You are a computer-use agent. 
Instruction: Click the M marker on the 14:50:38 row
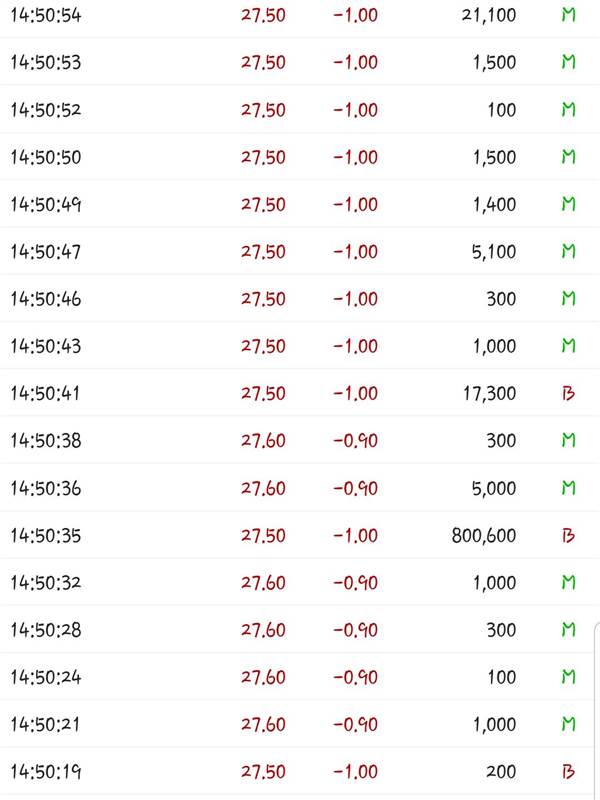pyautogui.click(x=568, y=440)
